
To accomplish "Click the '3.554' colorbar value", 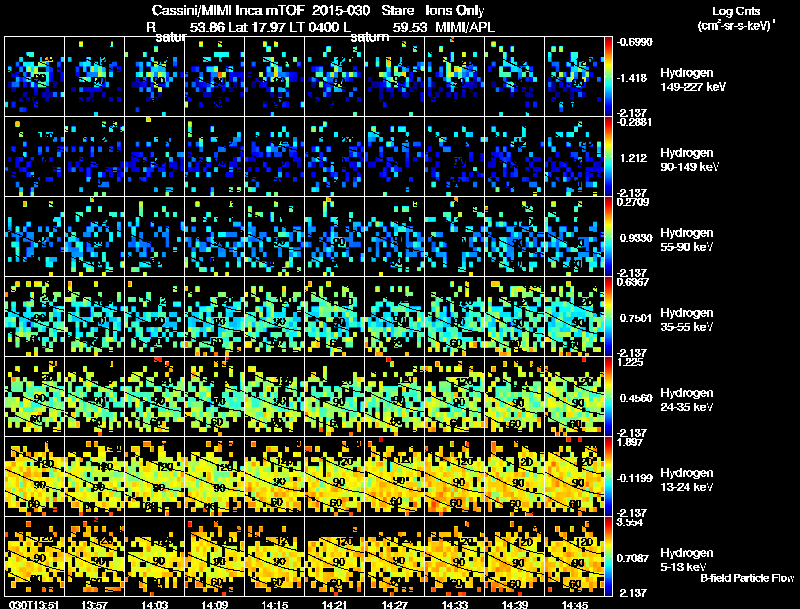I will click(630, 522).
